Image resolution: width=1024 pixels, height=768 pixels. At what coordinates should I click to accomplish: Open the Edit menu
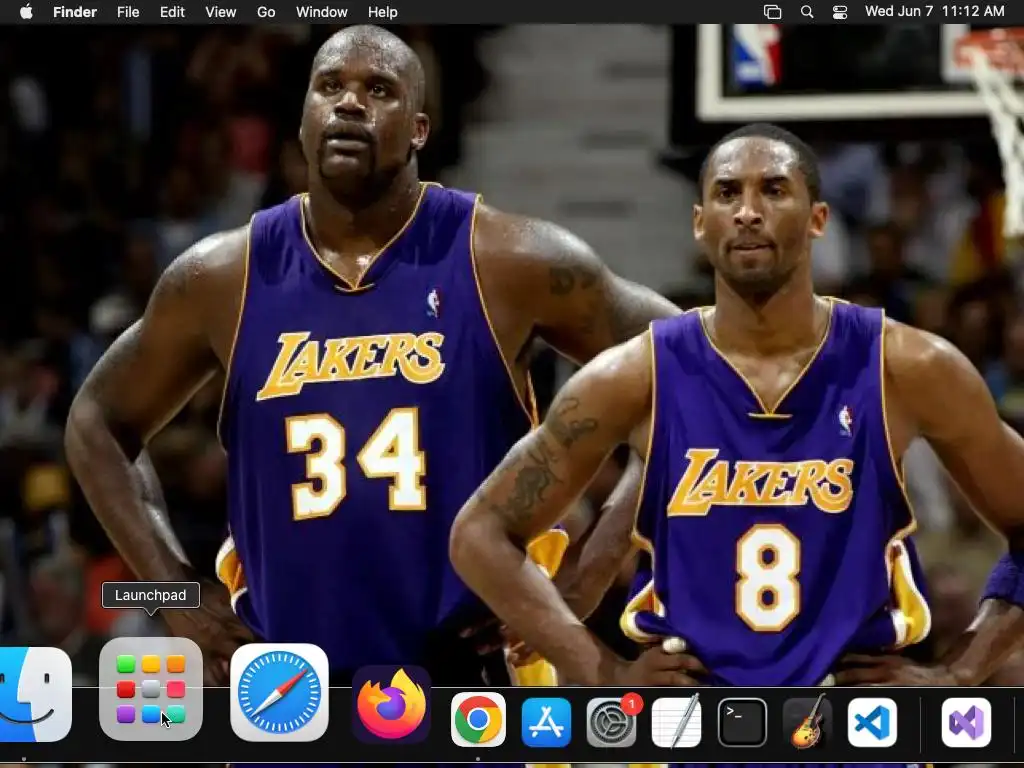point(172,12)
